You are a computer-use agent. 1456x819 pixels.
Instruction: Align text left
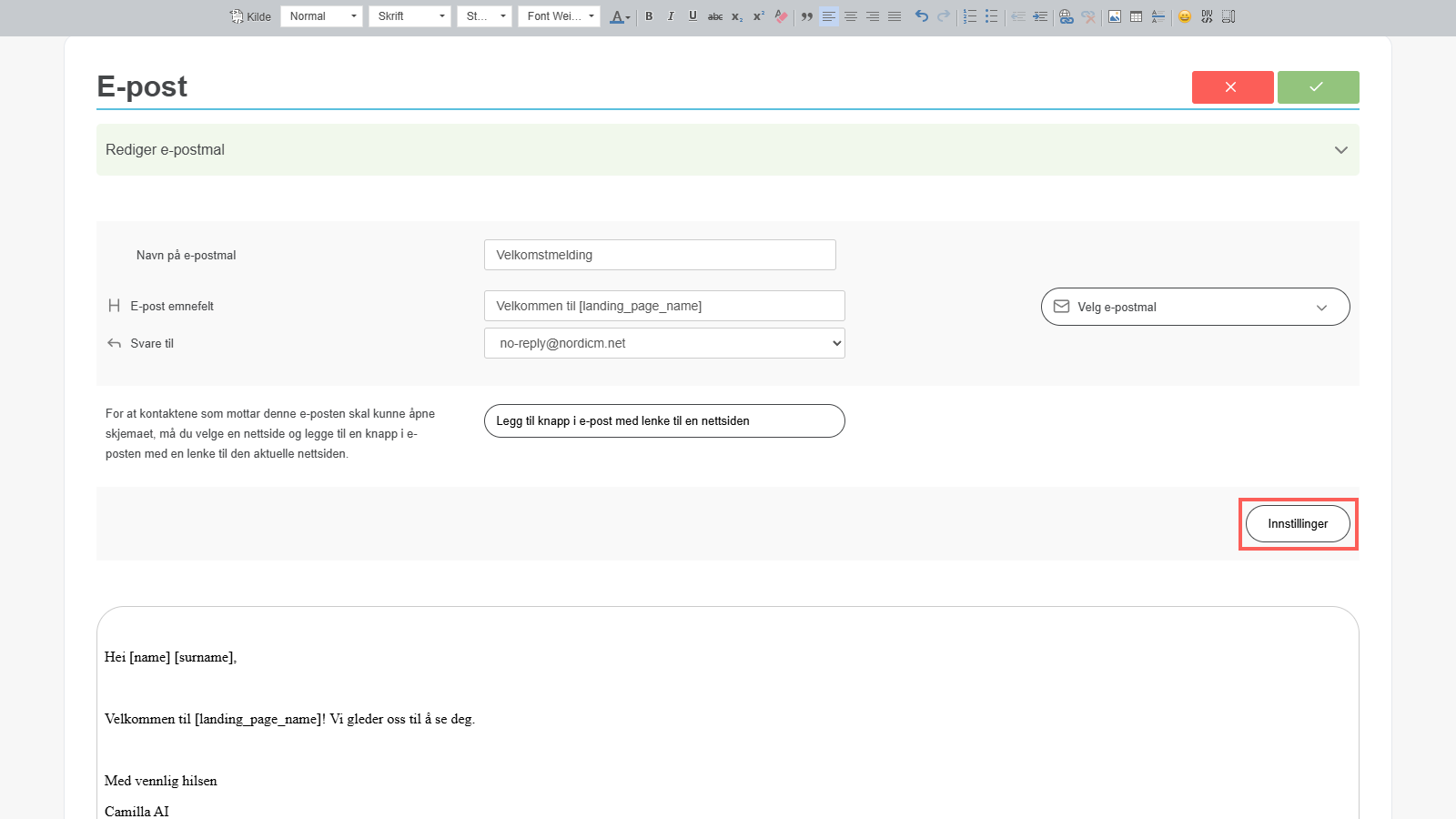(x=829, y=16)
